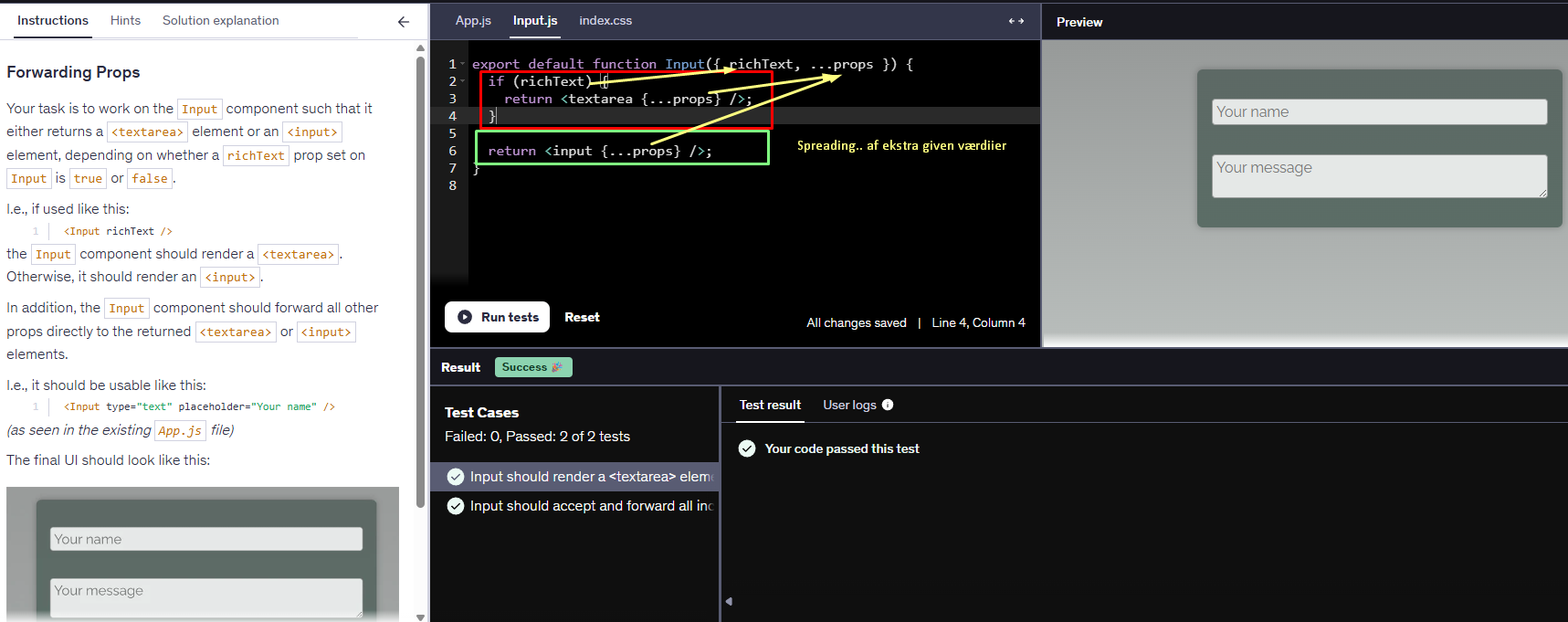Open the App.js file tab
This screenshot has height=622, width=1568.
(473, 20)
